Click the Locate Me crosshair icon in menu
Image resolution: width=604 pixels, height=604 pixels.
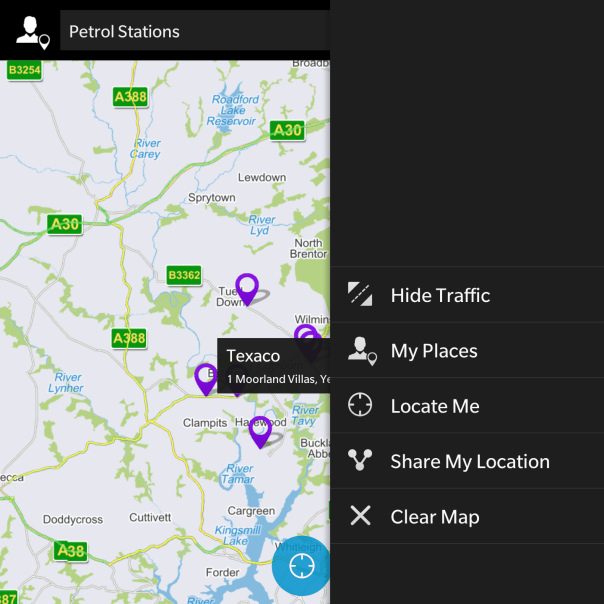pyautogui.click(x=360, y=405)
